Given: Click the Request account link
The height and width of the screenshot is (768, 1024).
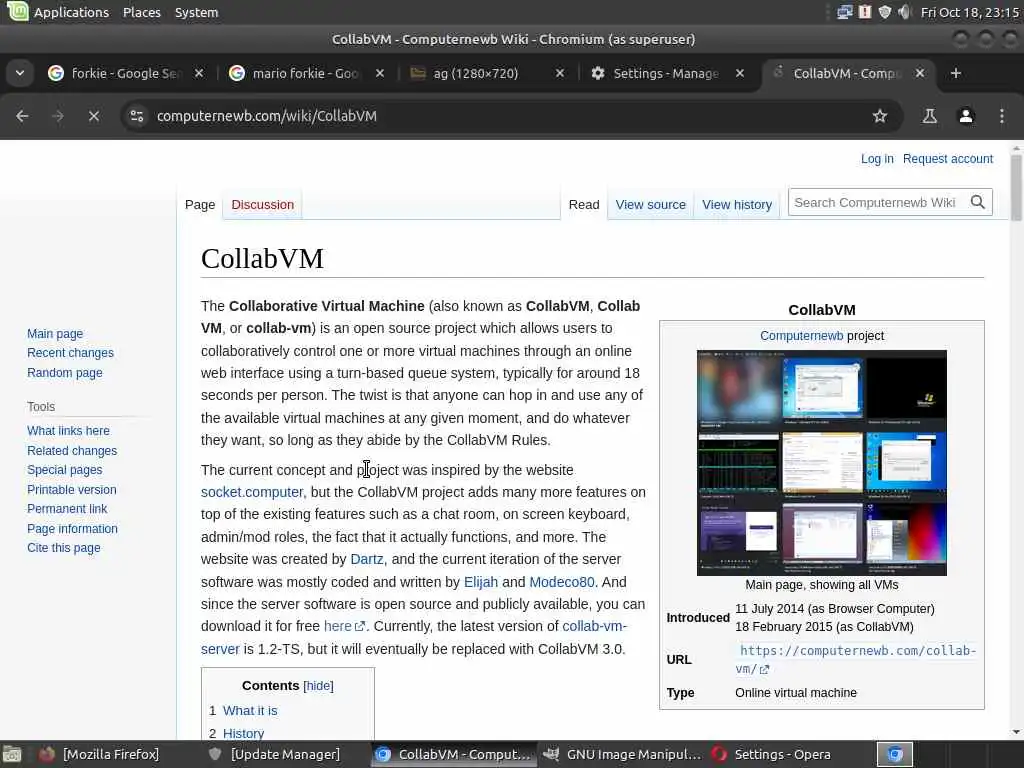Looking at the screenshot, I should [x=948, y=159].
